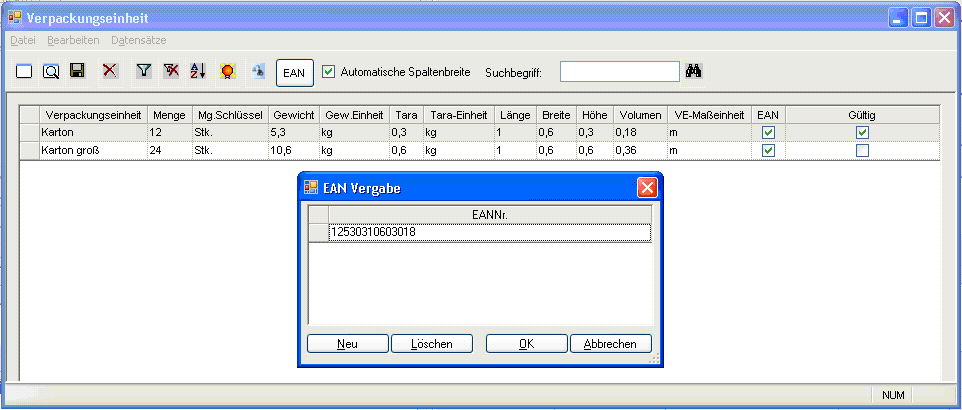Click into the Suchbegriff search field
The image size is (962, 410).
(619, 72)
